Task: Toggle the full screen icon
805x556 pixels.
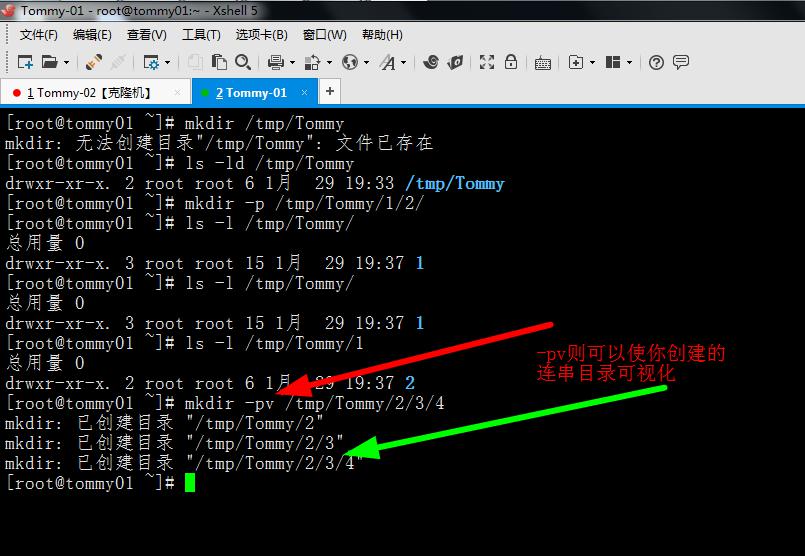Action: point(487,62)
